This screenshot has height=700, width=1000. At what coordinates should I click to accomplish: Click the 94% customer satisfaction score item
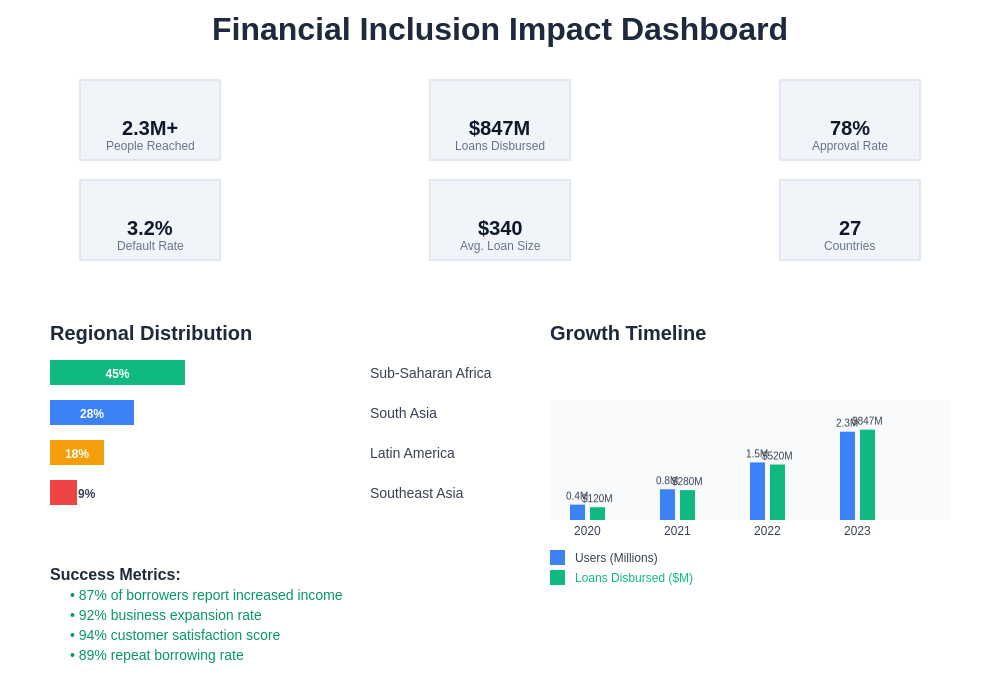click(179, 635)
